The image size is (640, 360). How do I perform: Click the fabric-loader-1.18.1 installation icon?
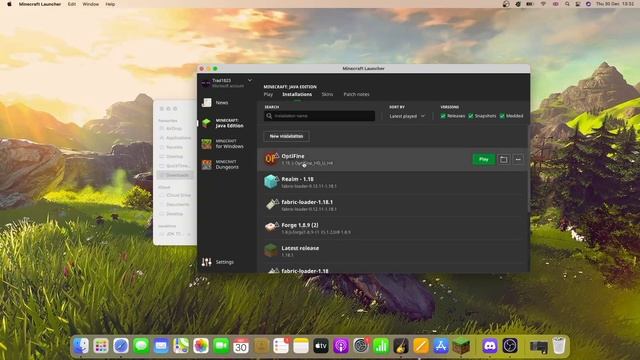pos(271,204)
